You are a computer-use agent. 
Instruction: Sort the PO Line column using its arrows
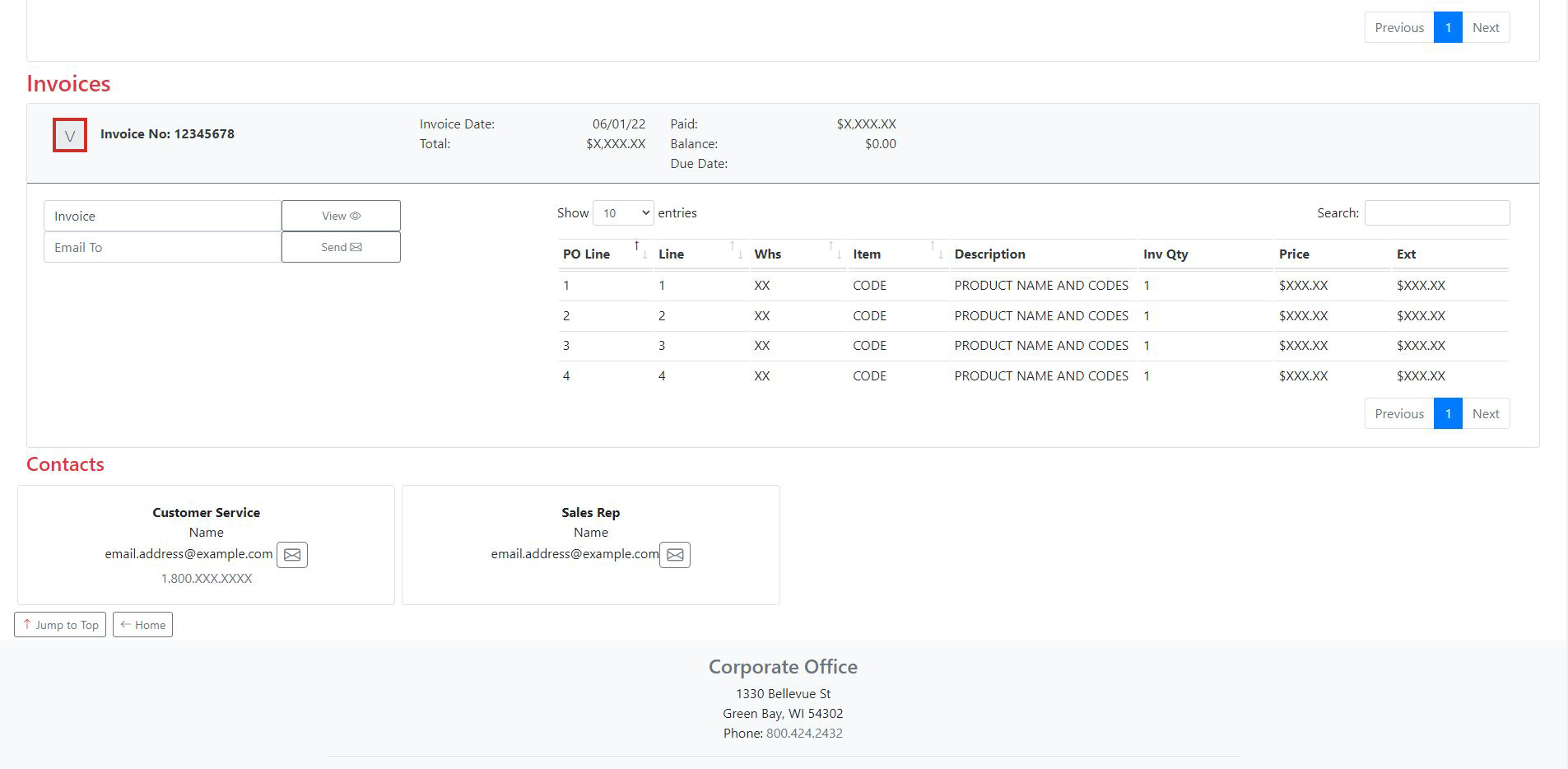(x=641, y=251)
